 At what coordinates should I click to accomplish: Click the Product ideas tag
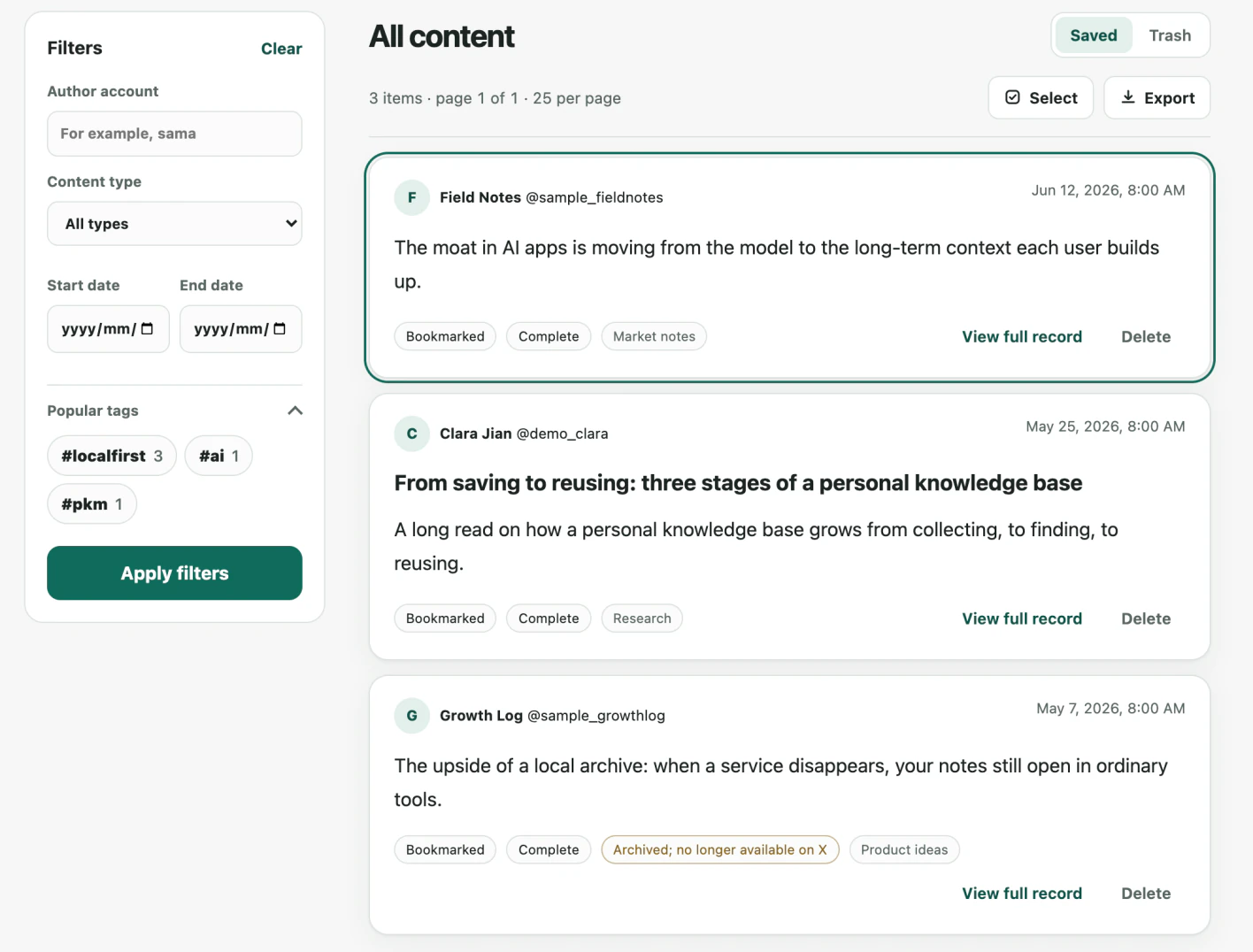[x=904, y=849]
